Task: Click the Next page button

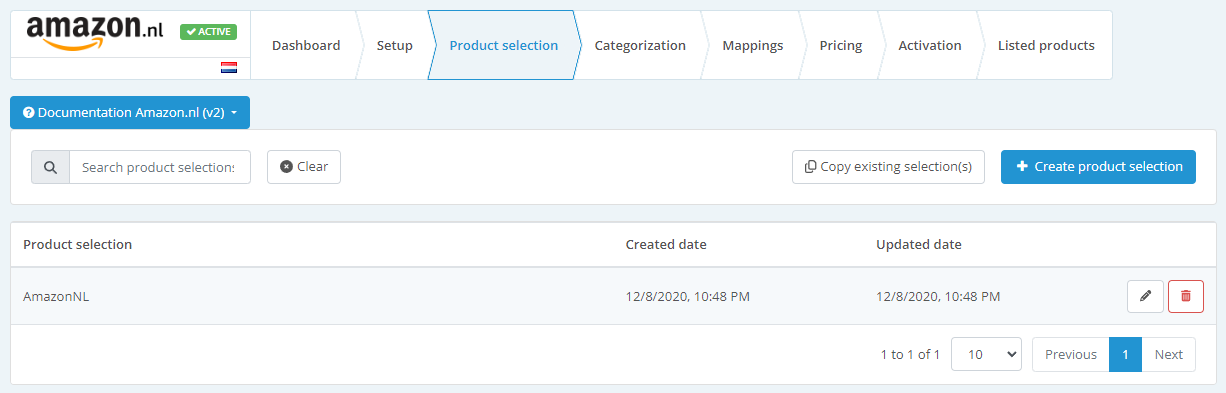Action: pyautogui.click(x=1168, y=354)
